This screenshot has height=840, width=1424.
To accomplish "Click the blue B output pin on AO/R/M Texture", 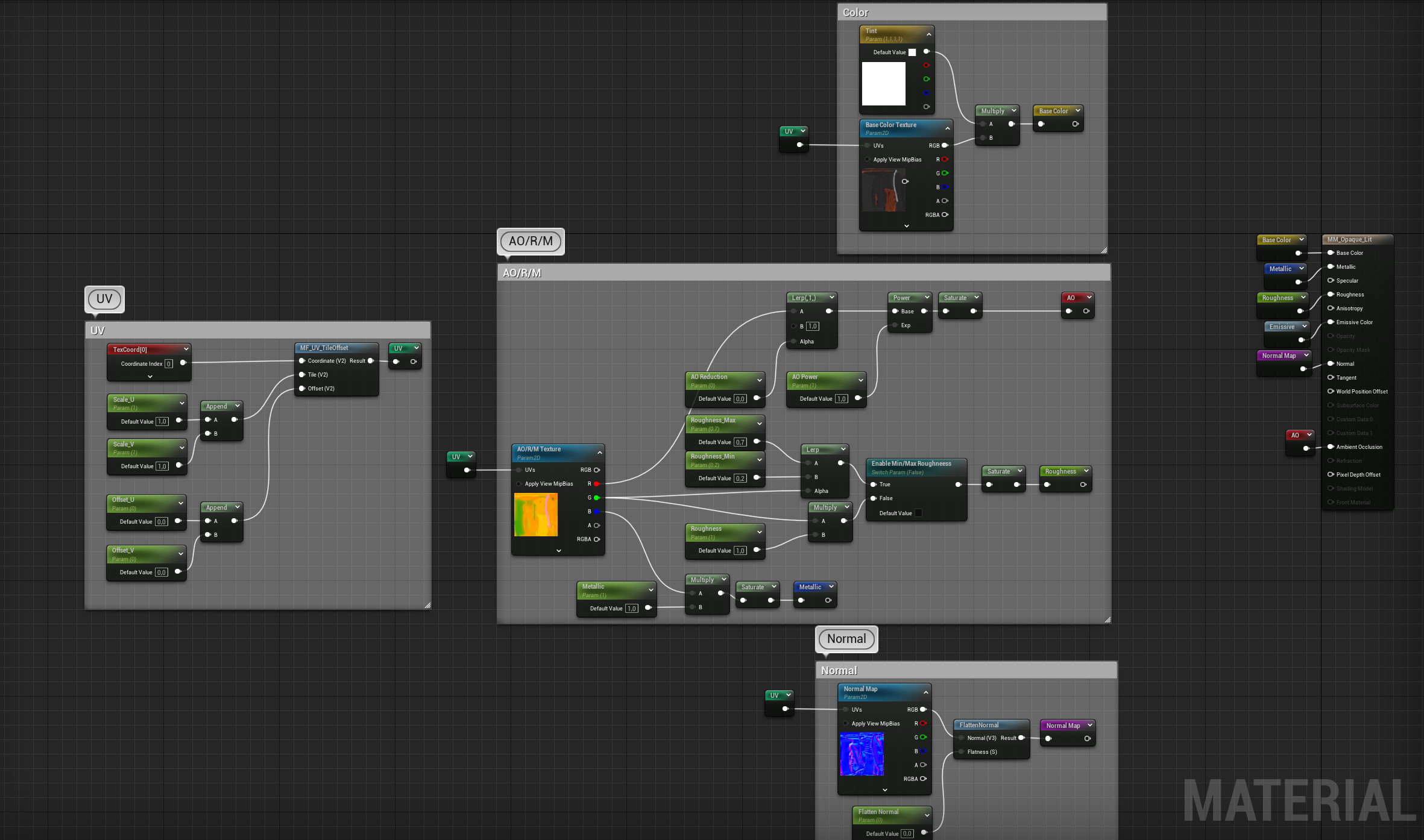I will [596, 512].
